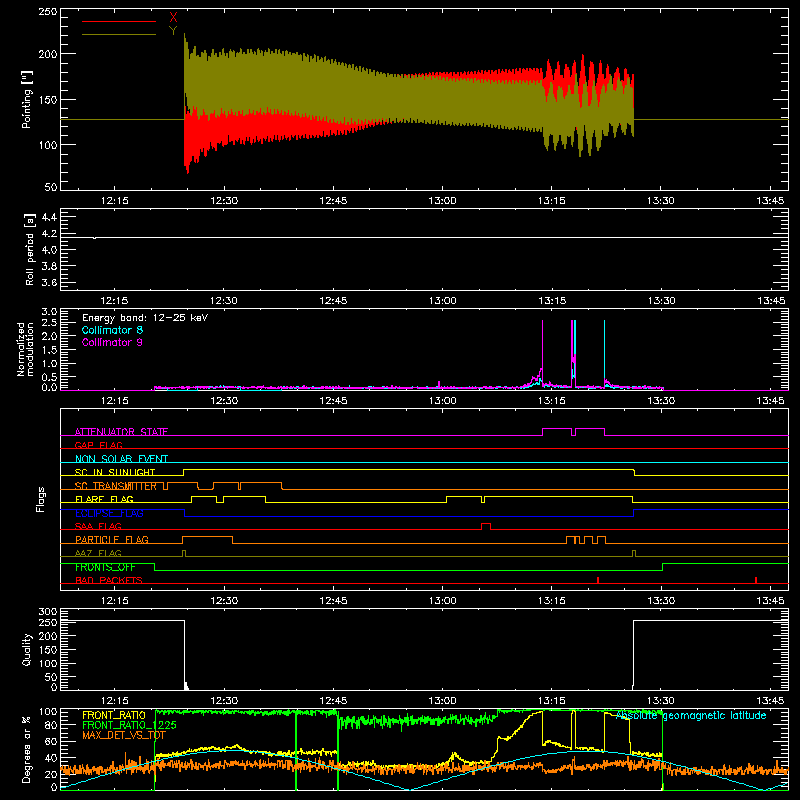Select the A47_FLAG label

[x=98, y=553]
